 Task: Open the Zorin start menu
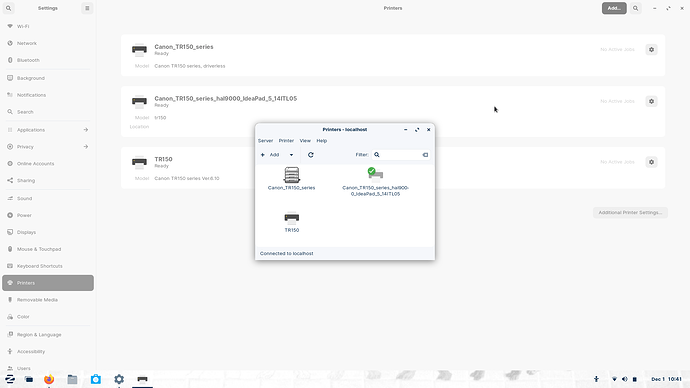coord(10,379)
